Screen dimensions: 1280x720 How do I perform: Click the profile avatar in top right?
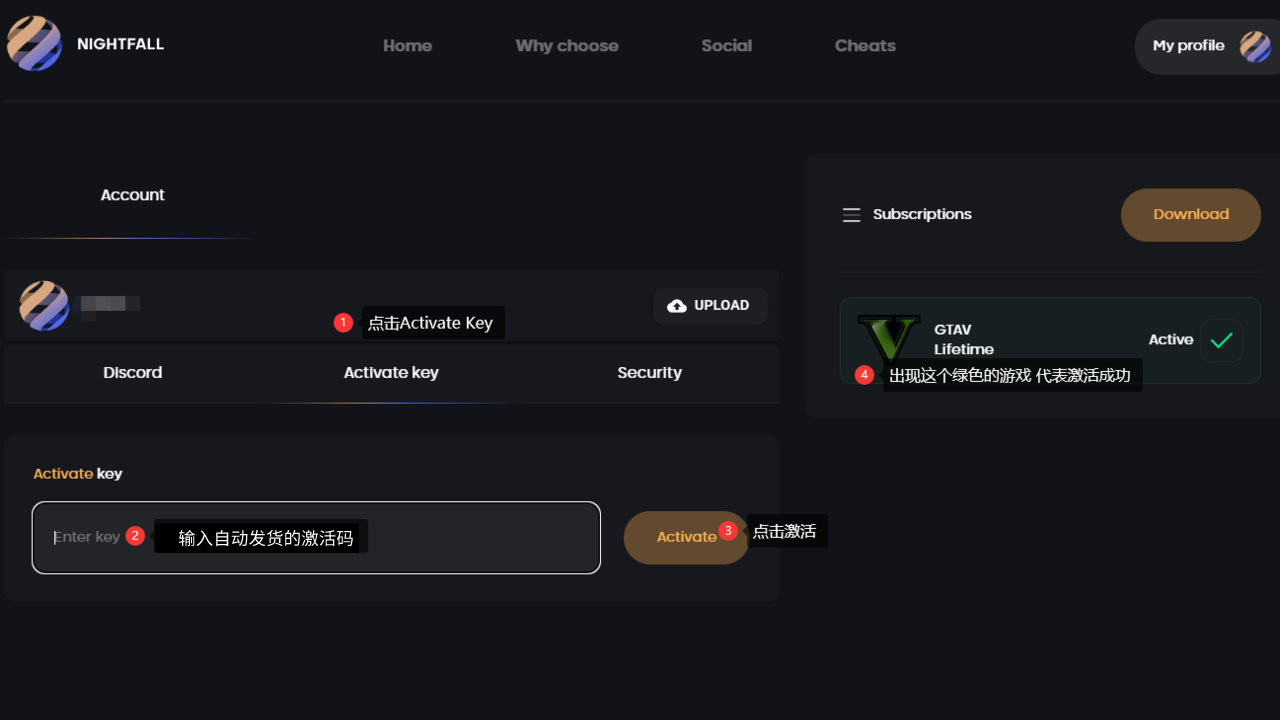1254,46
